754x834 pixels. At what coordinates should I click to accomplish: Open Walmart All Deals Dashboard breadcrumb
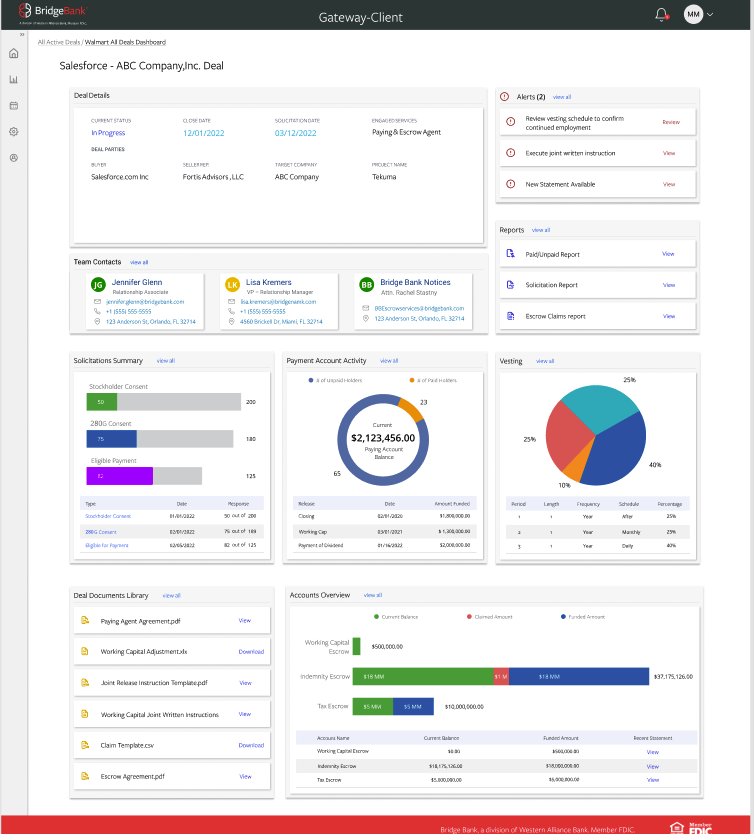[x=125, y=42]
